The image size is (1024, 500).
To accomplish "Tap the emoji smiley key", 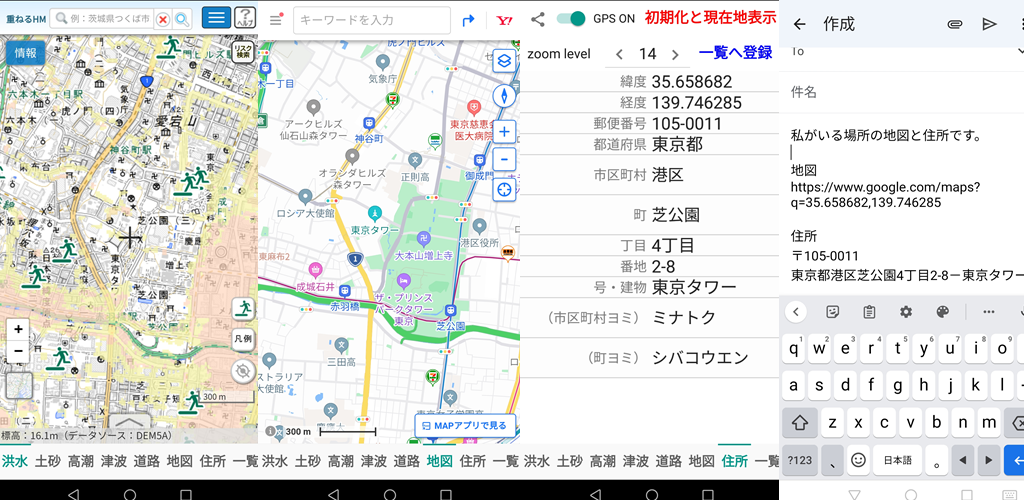I will coord(858,460).
